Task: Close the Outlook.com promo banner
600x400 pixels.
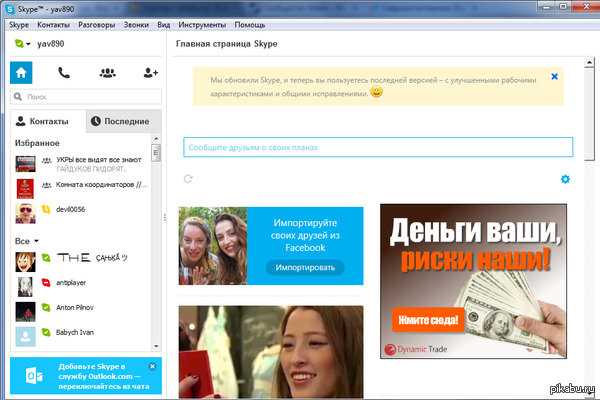Action: point(152,366)
